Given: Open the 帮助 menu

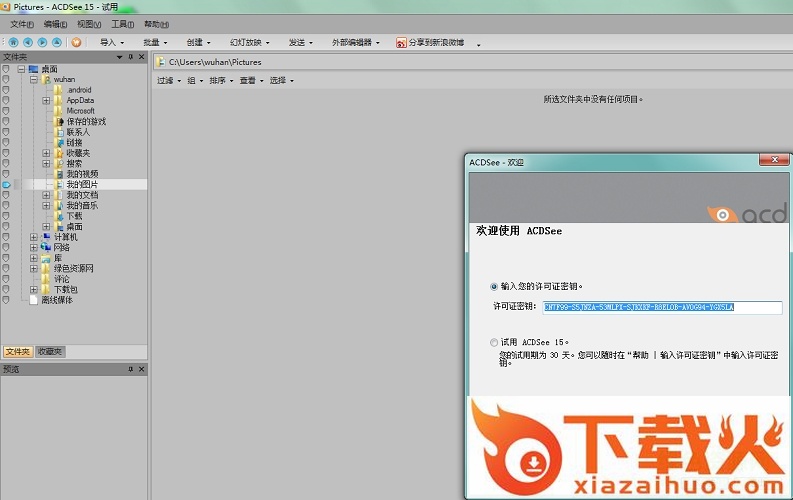Looking at the screenshot, I should (156, 24).
